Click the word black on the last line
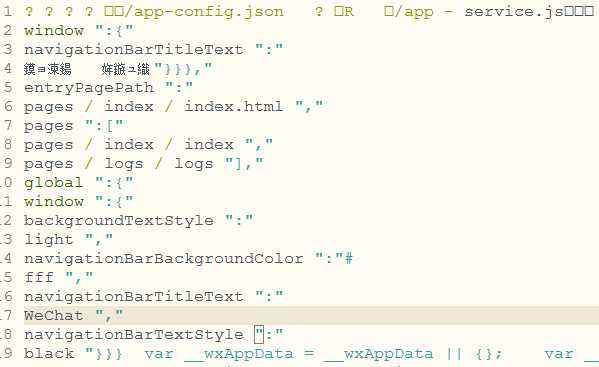Viewport: 599px width, 367px height. tap(49, 354)
